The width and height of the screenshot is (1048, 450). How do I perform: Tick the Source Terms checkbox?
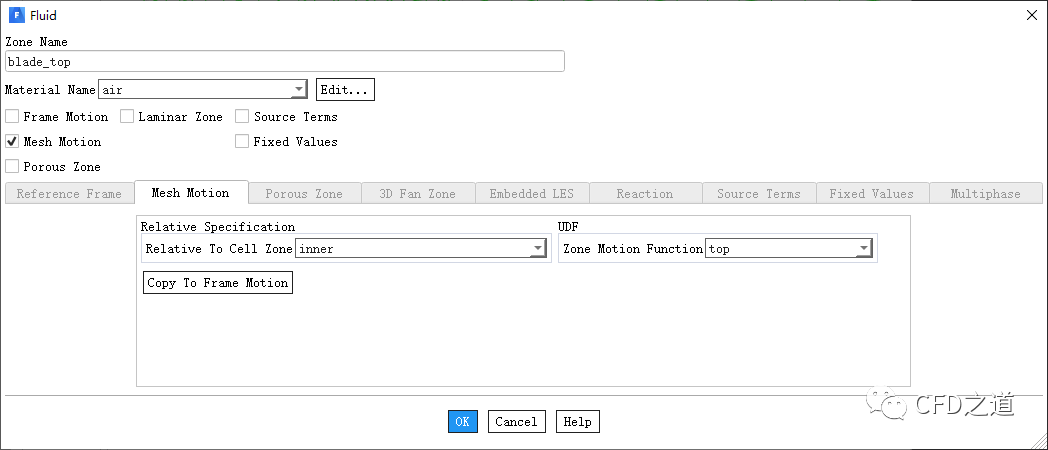[x=242, y=117]
